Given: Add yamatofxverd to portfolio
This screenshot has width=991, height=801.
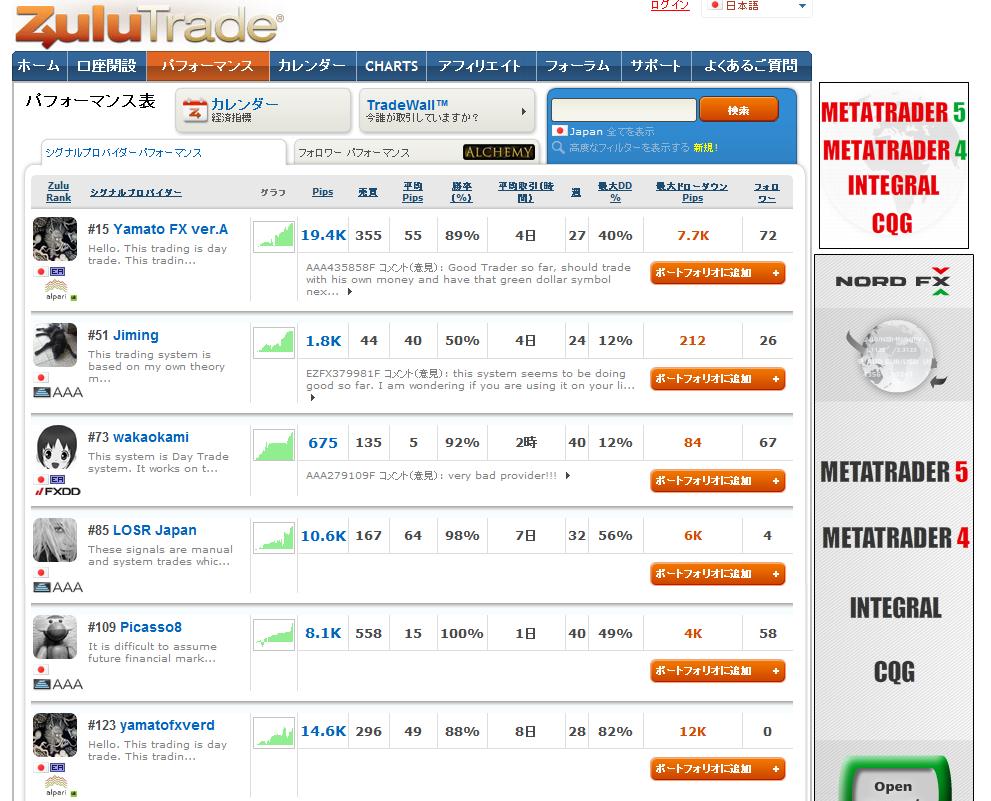Looking at the screenshot, I should pos(717,769).
